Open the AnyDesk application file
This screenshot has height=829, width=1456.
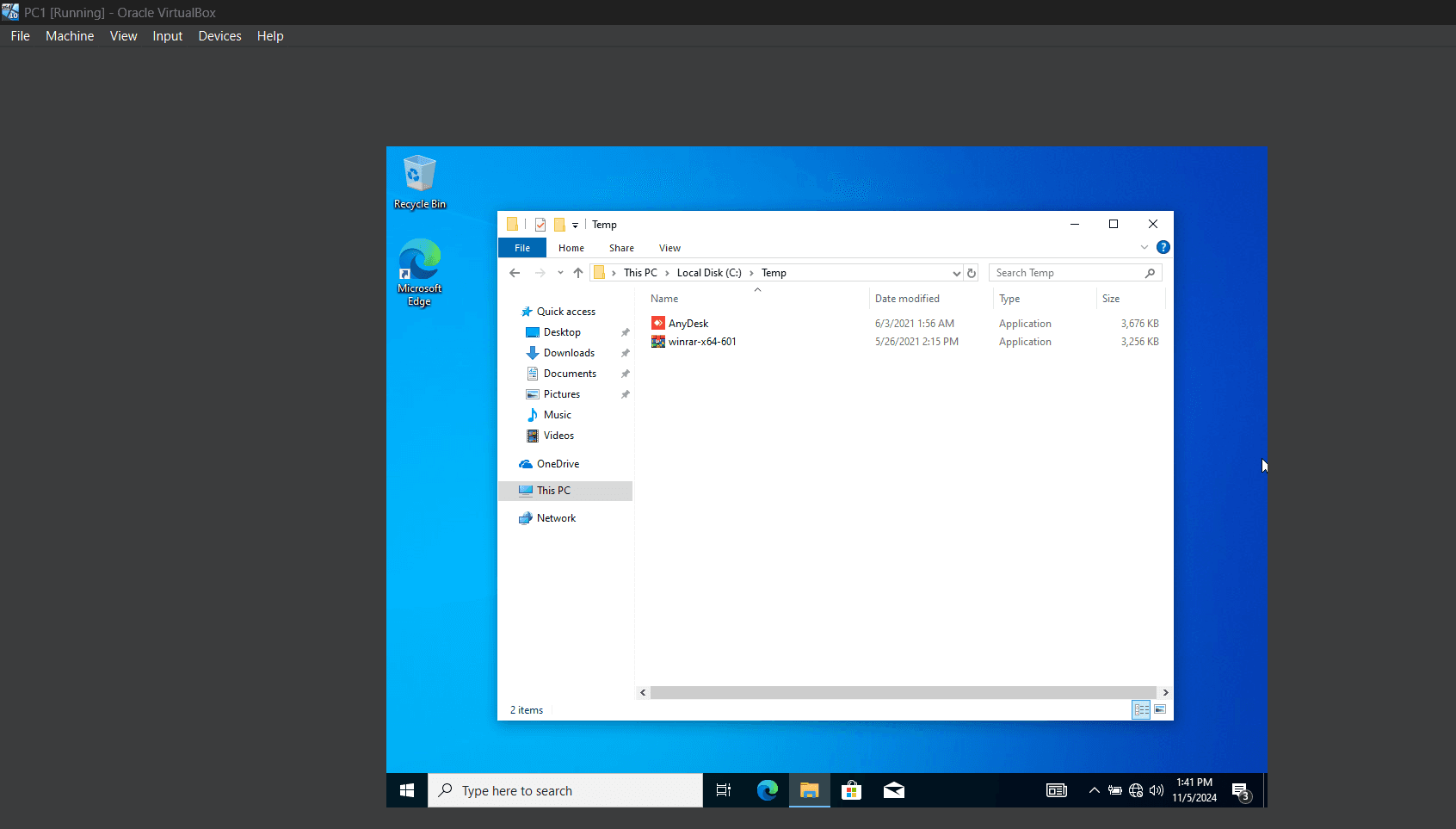click(688, 324)
